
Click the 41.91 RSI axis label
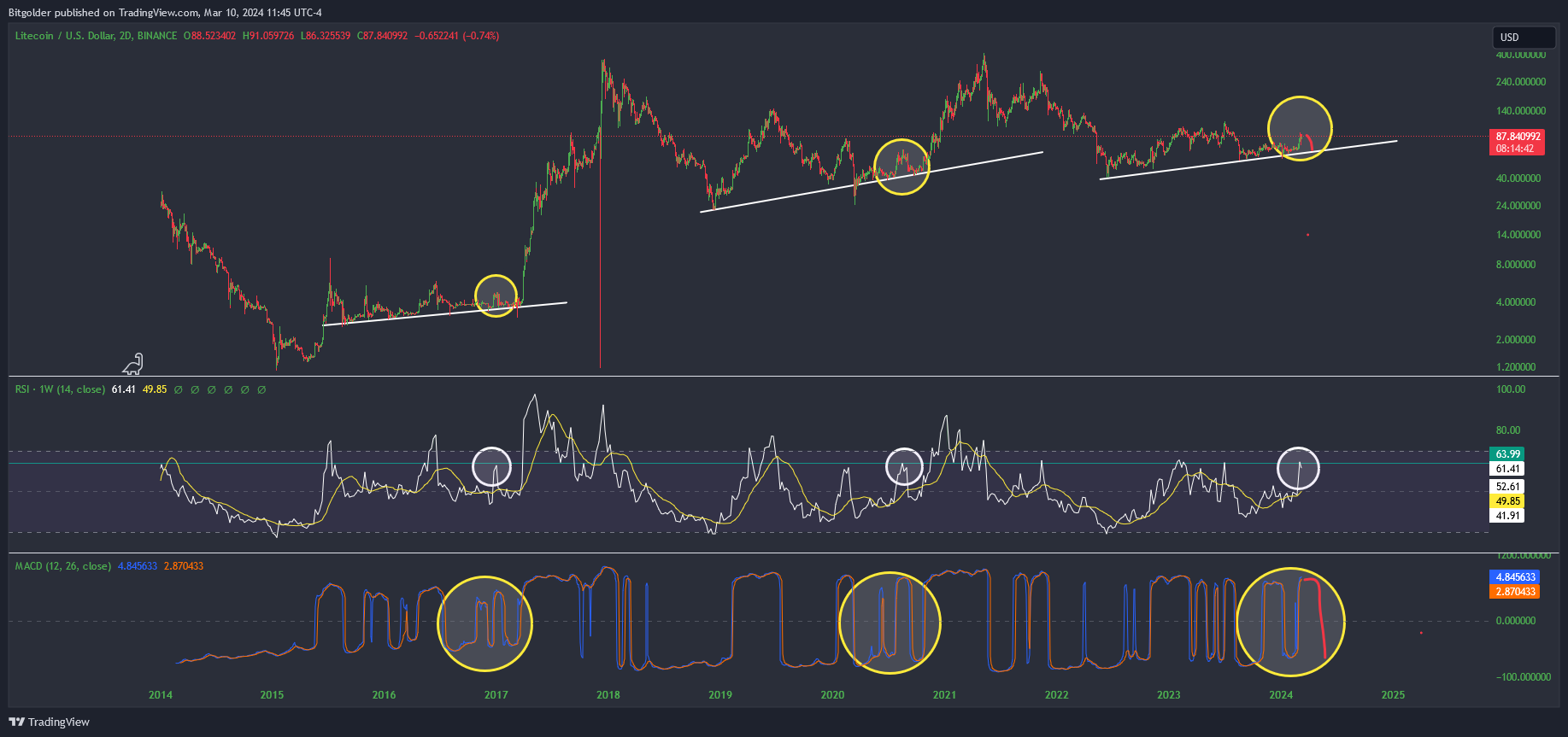click(1507, 516)
